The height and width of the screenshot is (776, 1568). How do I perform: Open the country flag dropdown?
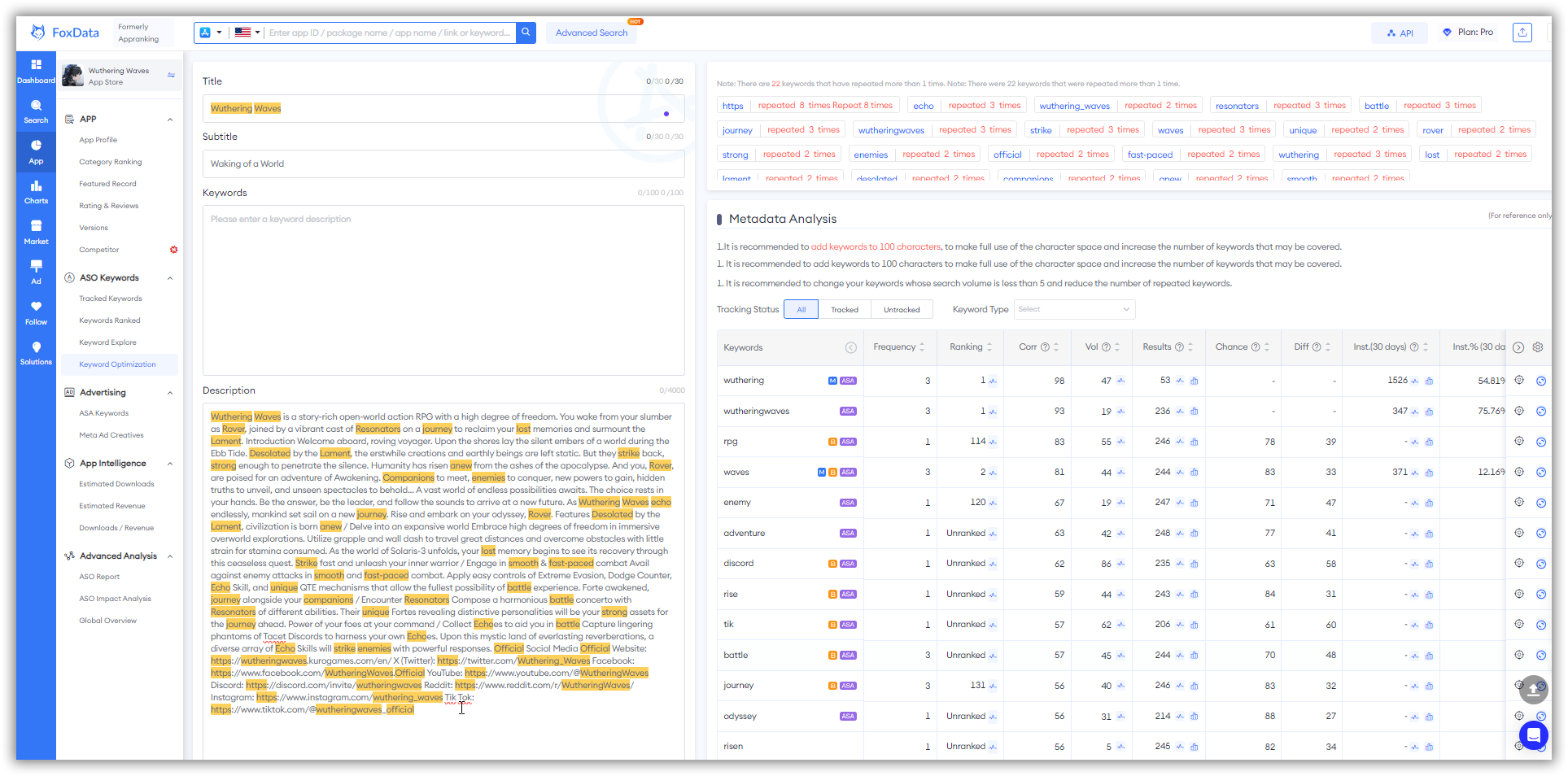(x=247, y=33)
